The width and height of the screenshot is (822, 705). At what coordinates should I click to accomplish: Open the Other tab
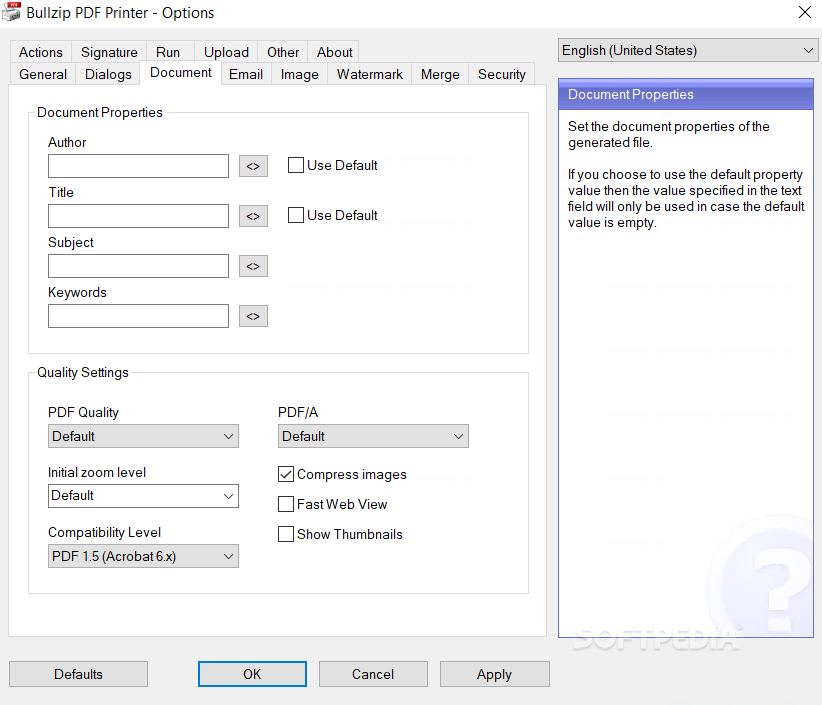tap(283, 52)
